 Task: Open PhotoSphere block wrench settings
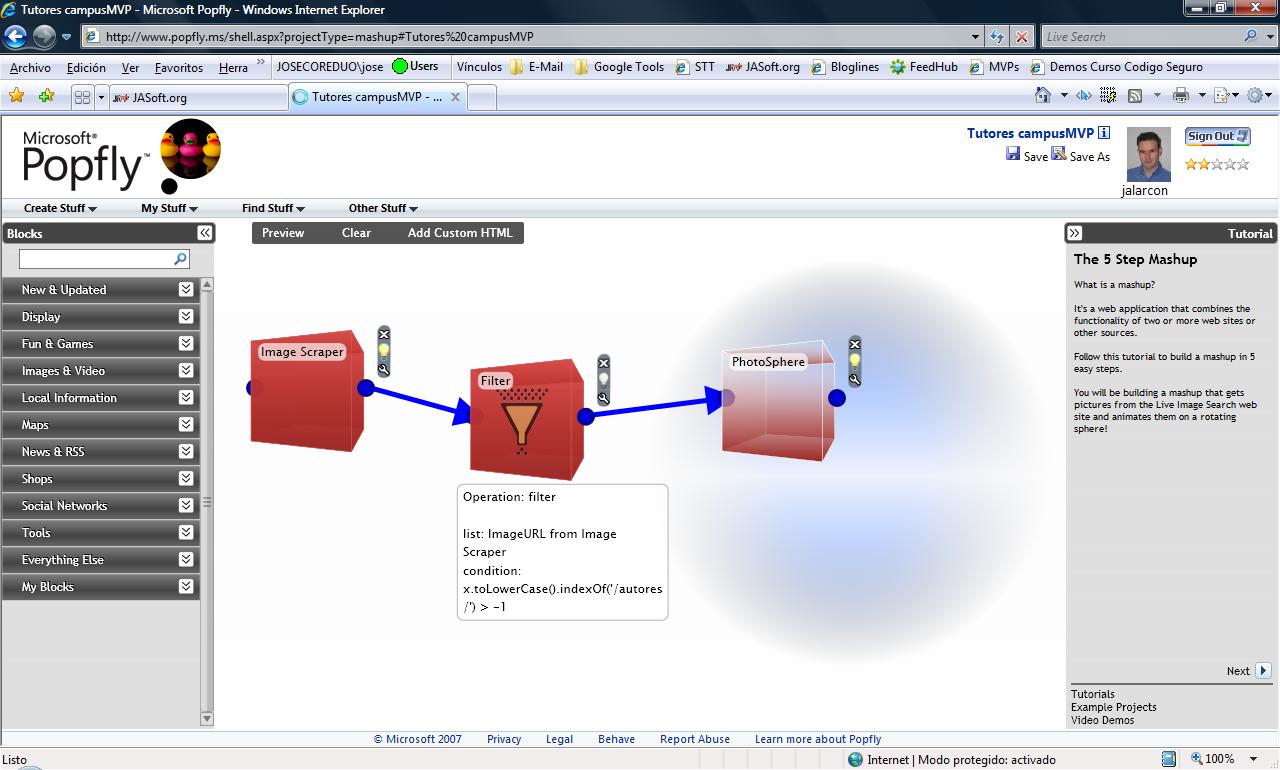click(855, 379)
